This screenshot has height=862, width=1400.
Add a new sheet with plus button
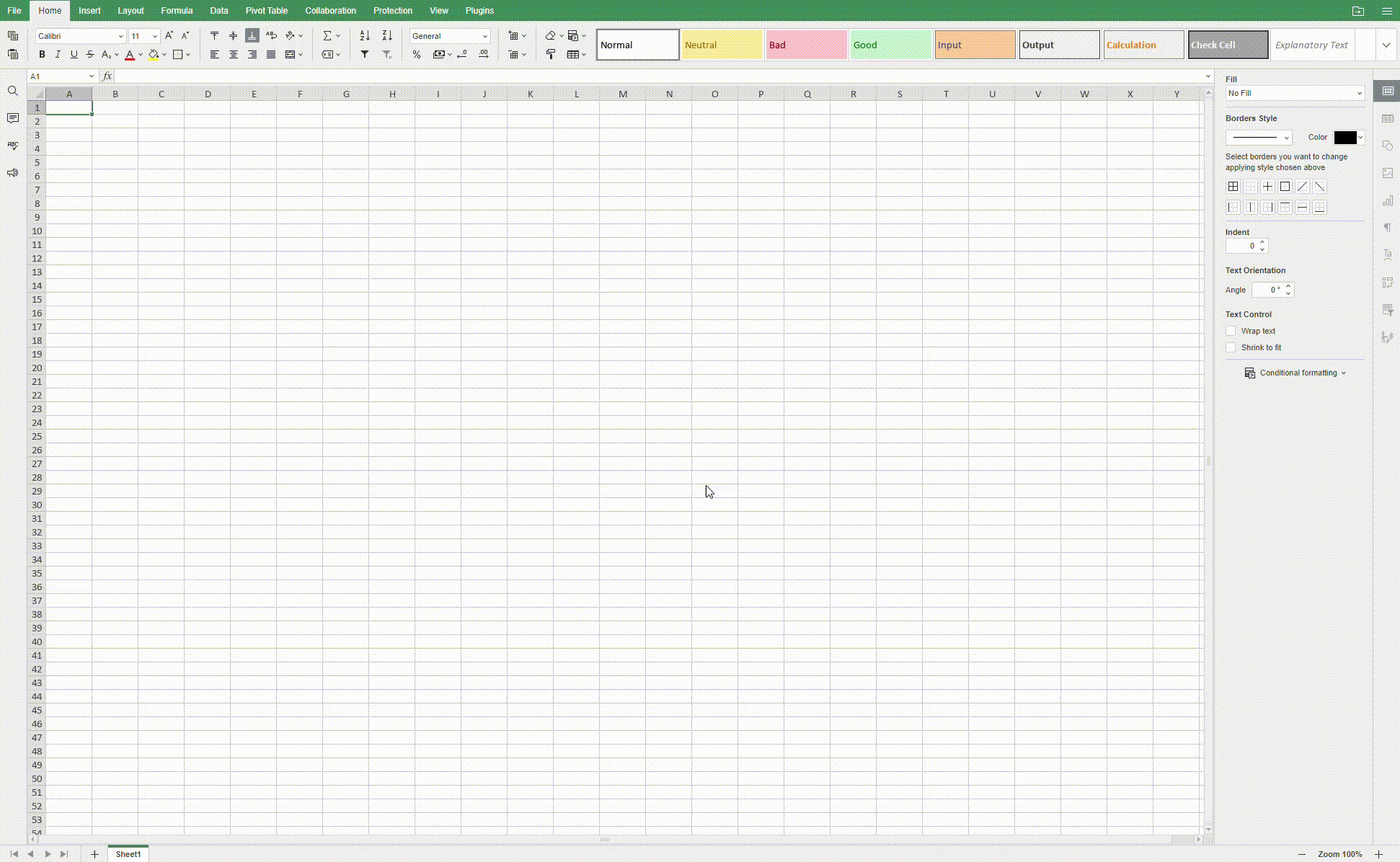[x=94, y=854]
